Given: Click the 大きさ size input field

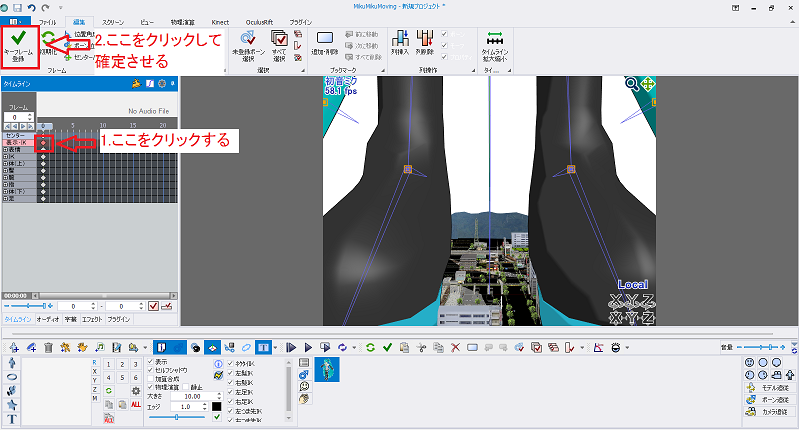Looking at the screenshot, I should click(x=196, y=396).
